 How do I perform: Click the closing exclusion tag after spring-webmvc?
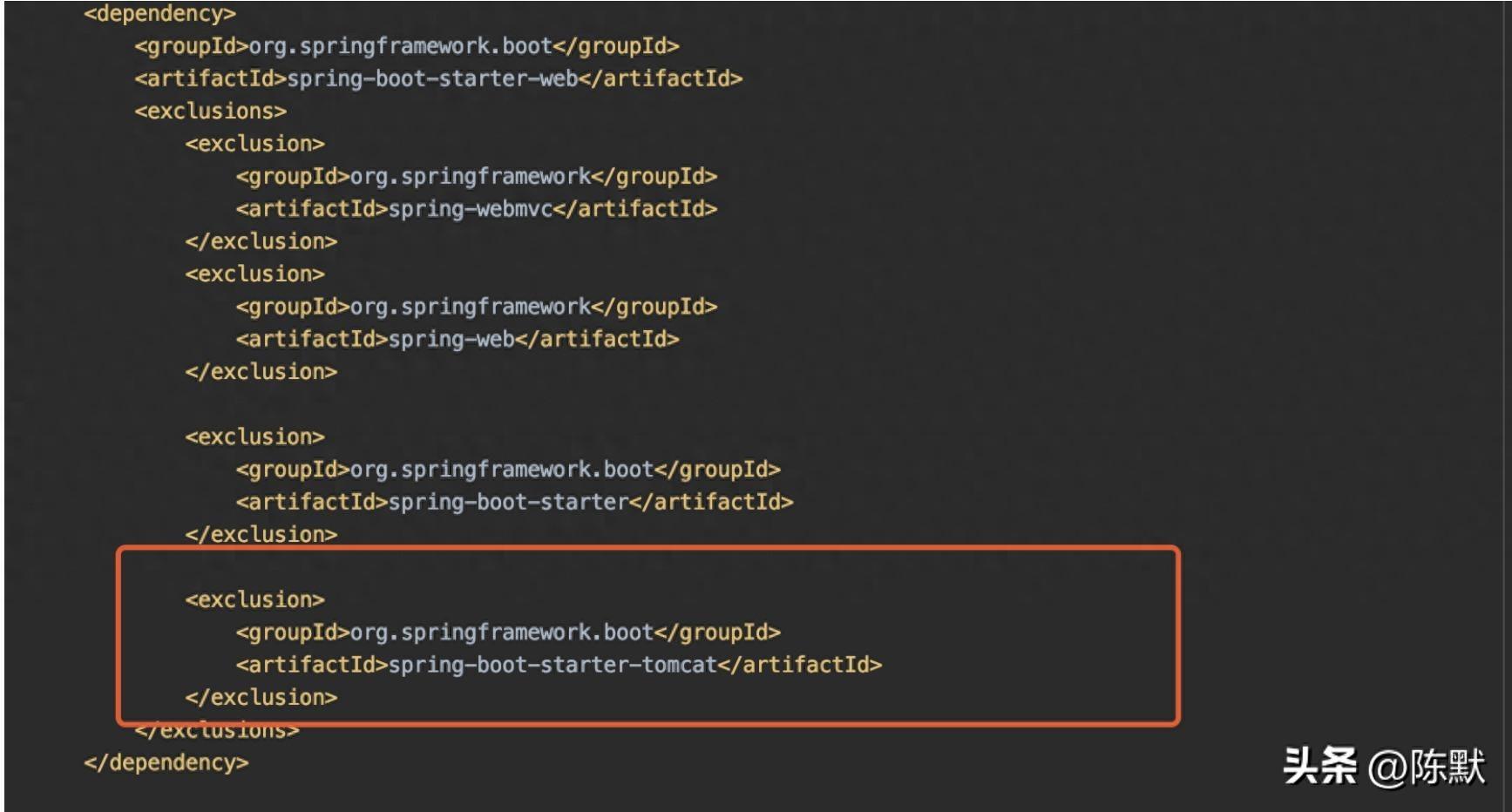point(261,241)
